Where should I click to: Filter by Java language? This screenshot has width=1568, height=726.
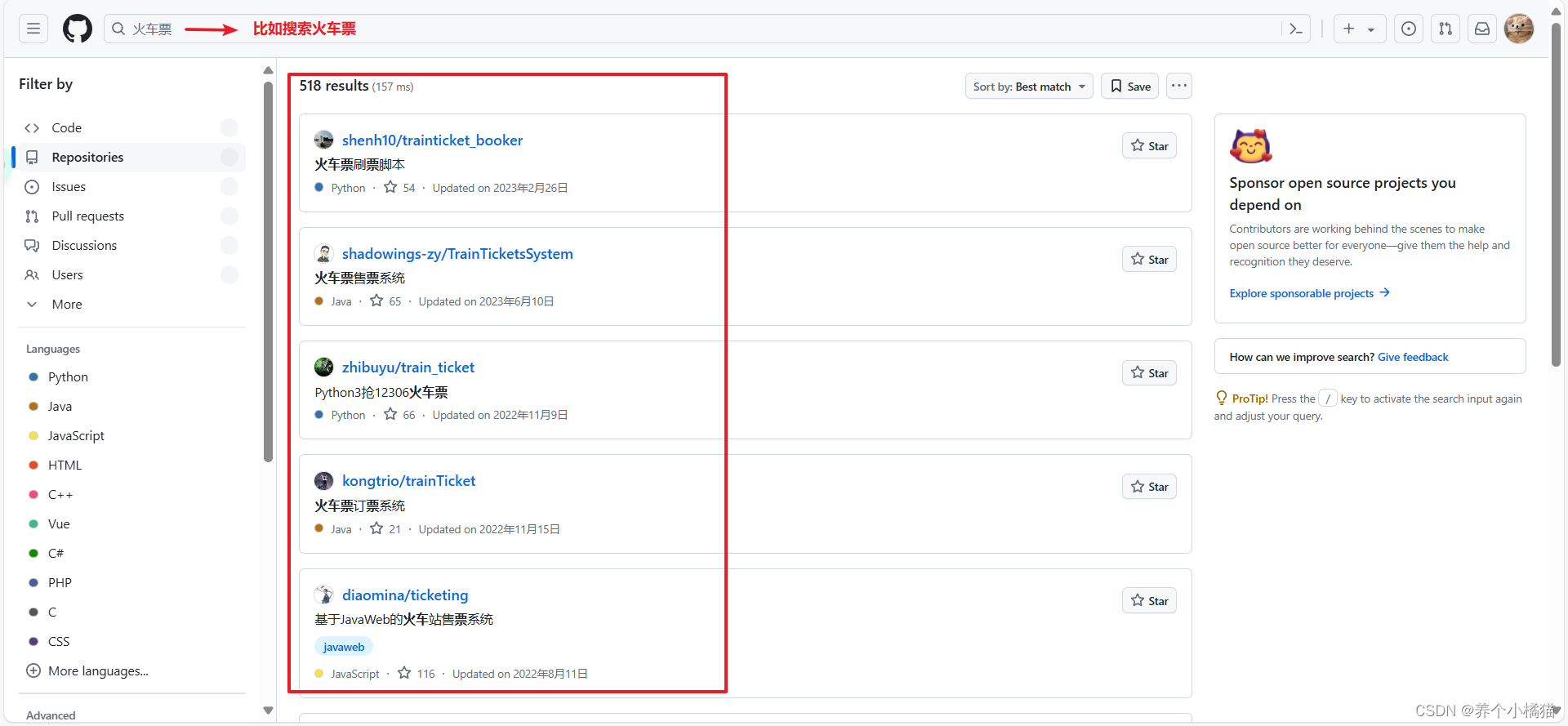(60, 407)
